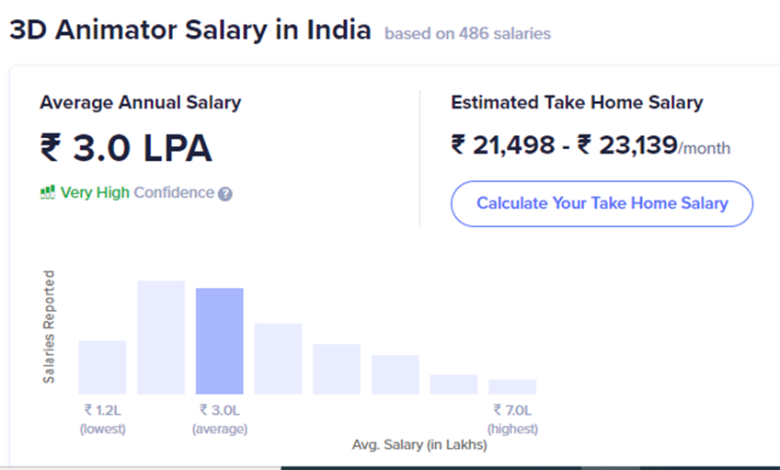Click the sixth bar in salary histogram
This screenshot has width=780, height=470.
(395, 375)
